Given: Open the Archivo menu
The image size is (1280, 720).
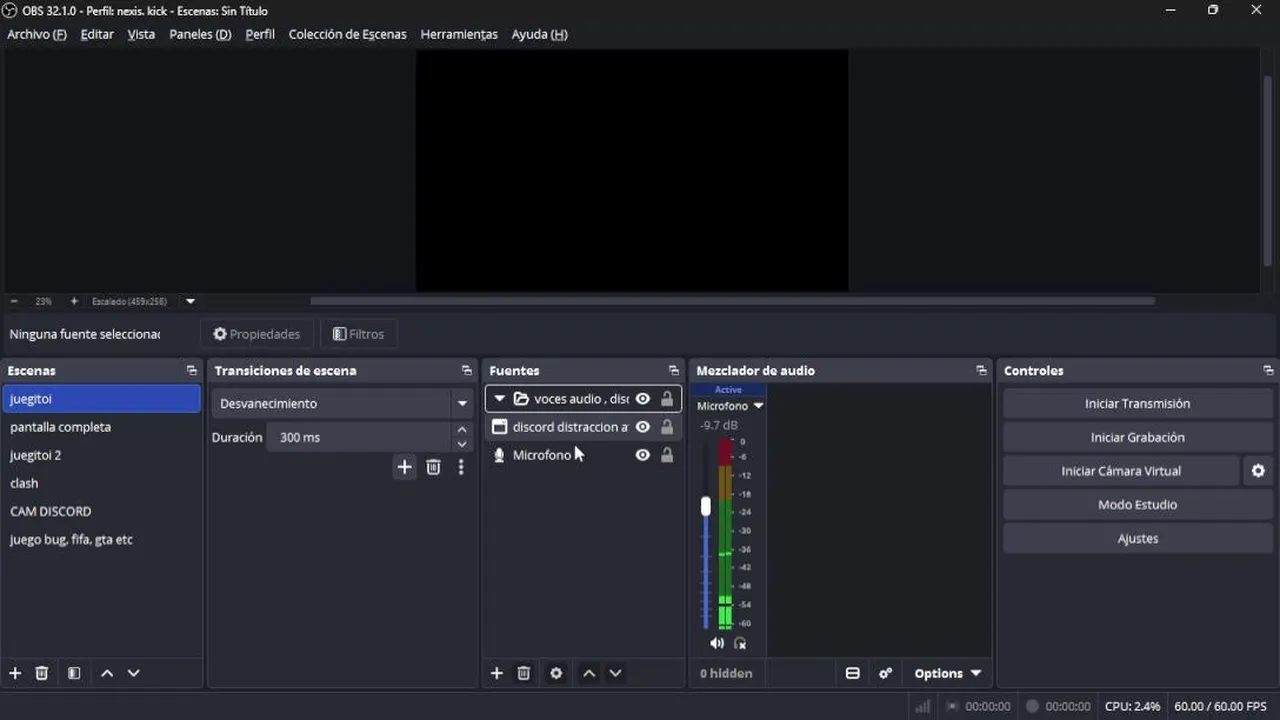Looking at the screenshot, I should tap(37, 34).
